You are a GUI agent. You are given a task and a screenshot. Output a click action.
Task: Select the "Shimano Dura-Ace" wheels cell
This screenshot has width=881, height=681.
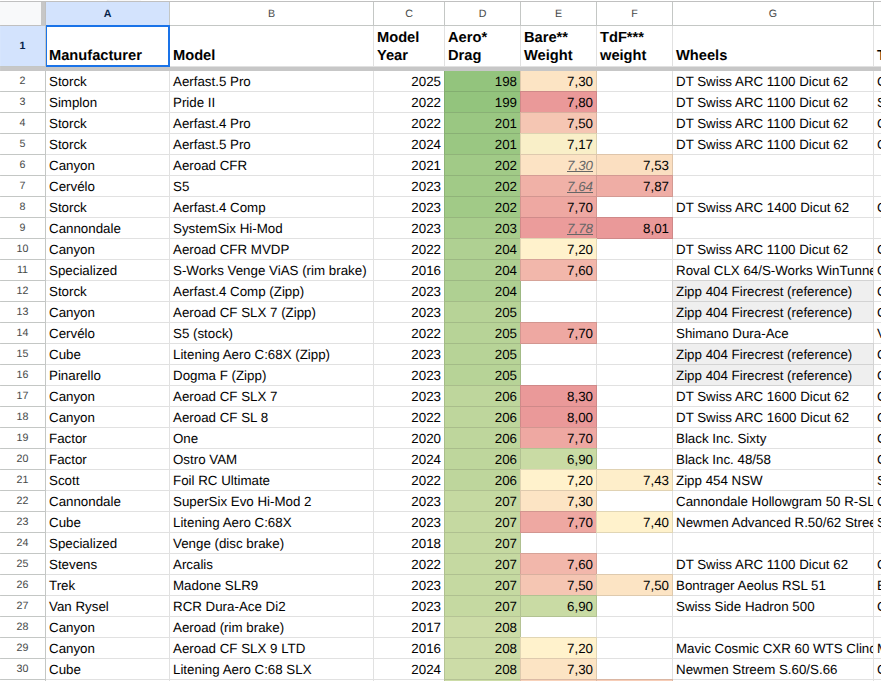[x=773, y=333]
